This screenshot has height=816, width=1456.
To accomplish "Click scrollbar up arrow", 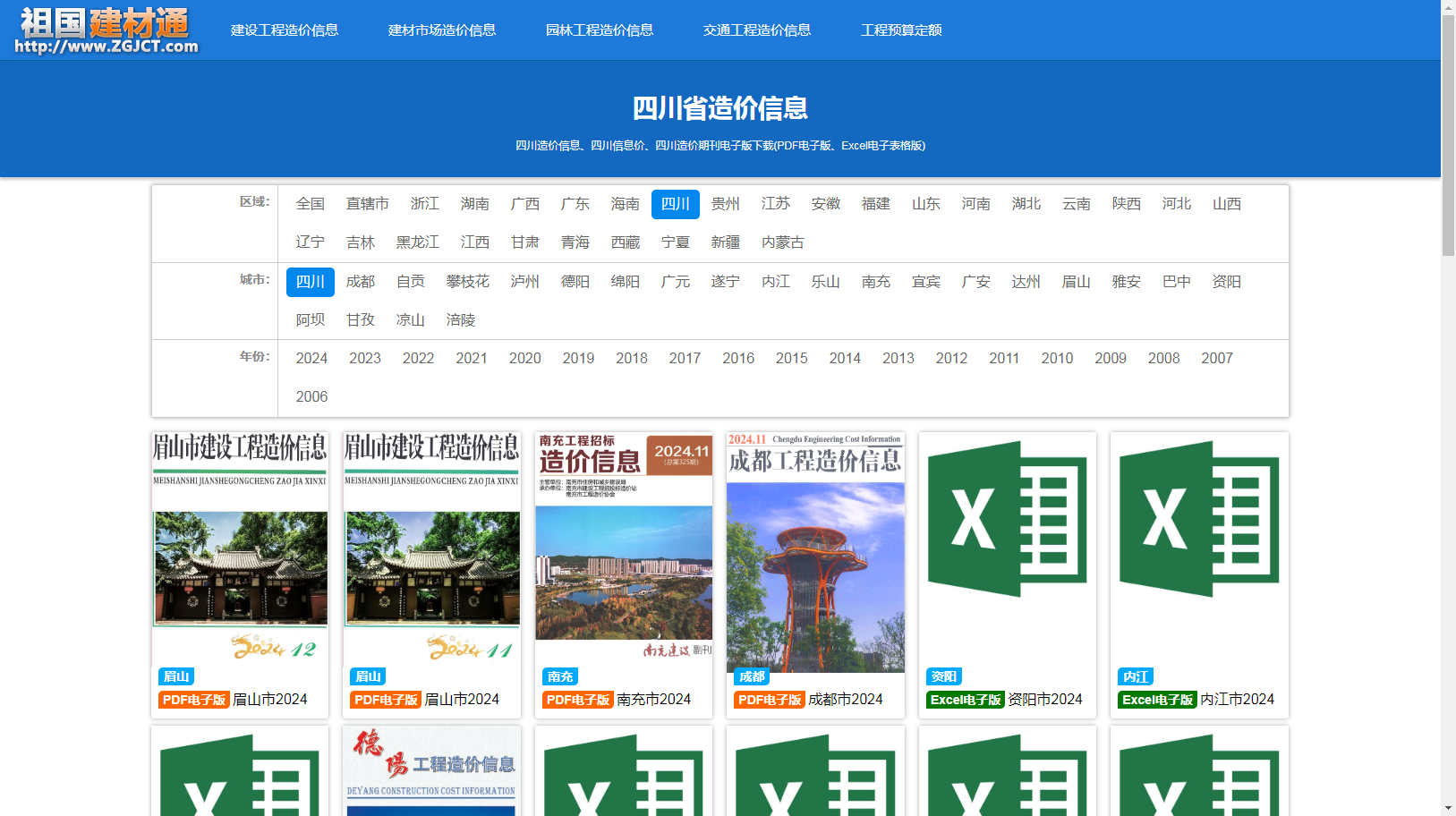I will [x=1448, y=7].
